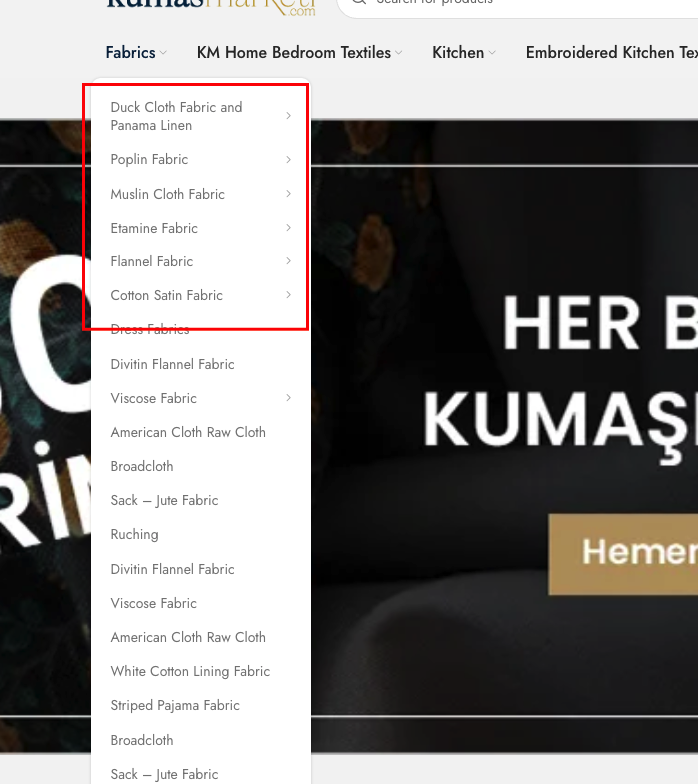Open last Sack – Jute Fabric entry
The image size is (698, 784).
tap(164, 774)
